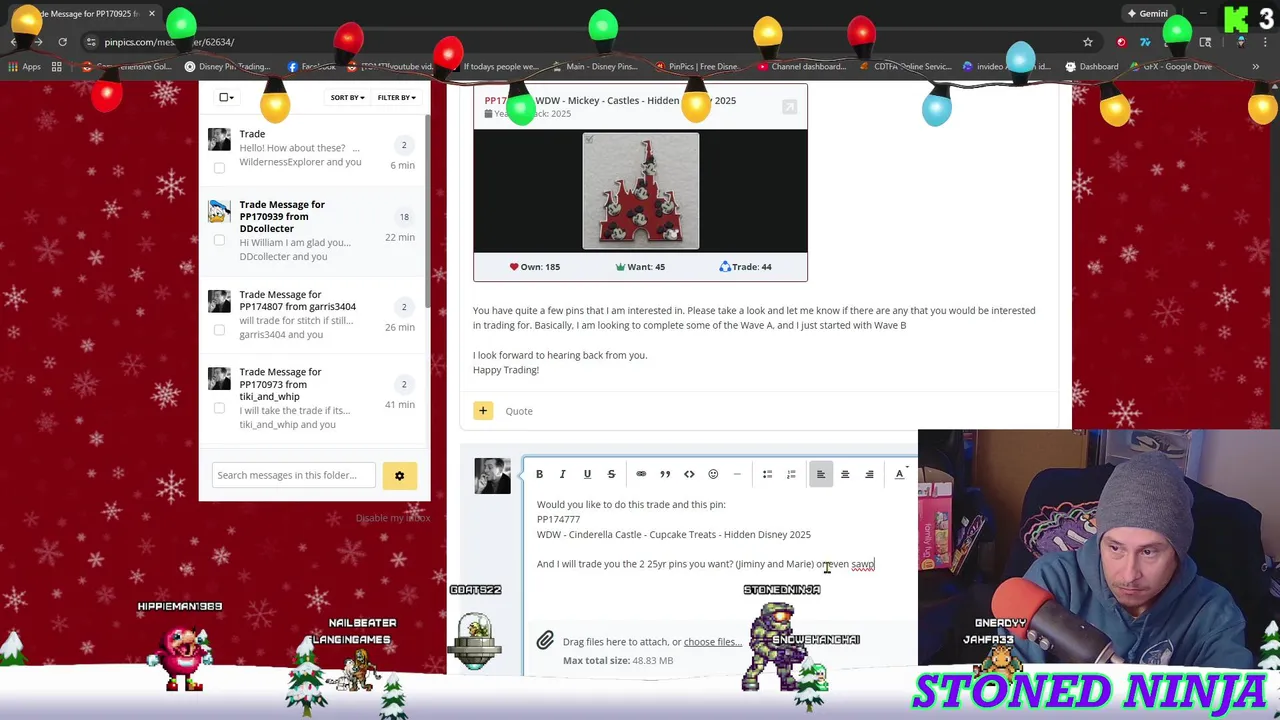Screen dimensions: 1280x720
Task: Insert a blockquote with the quote icon
Action: point(665,474)
